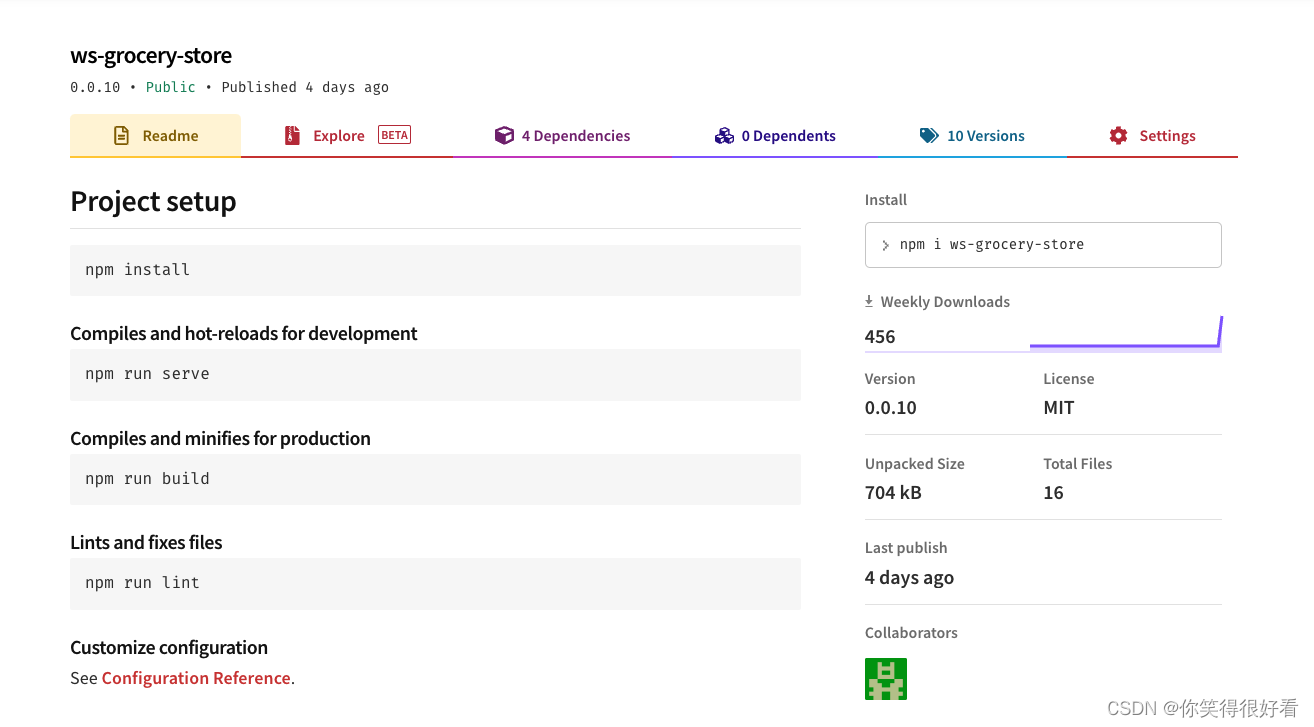Click the BETA badge next to Explore

(x=394, y=135)
